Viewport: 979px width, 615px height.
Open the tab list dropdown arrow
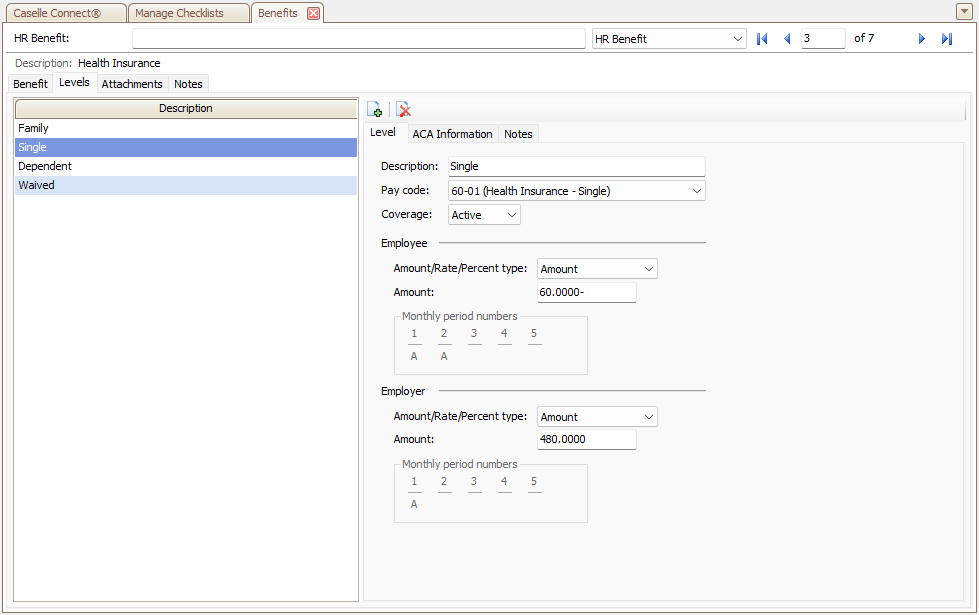(964, 12)
